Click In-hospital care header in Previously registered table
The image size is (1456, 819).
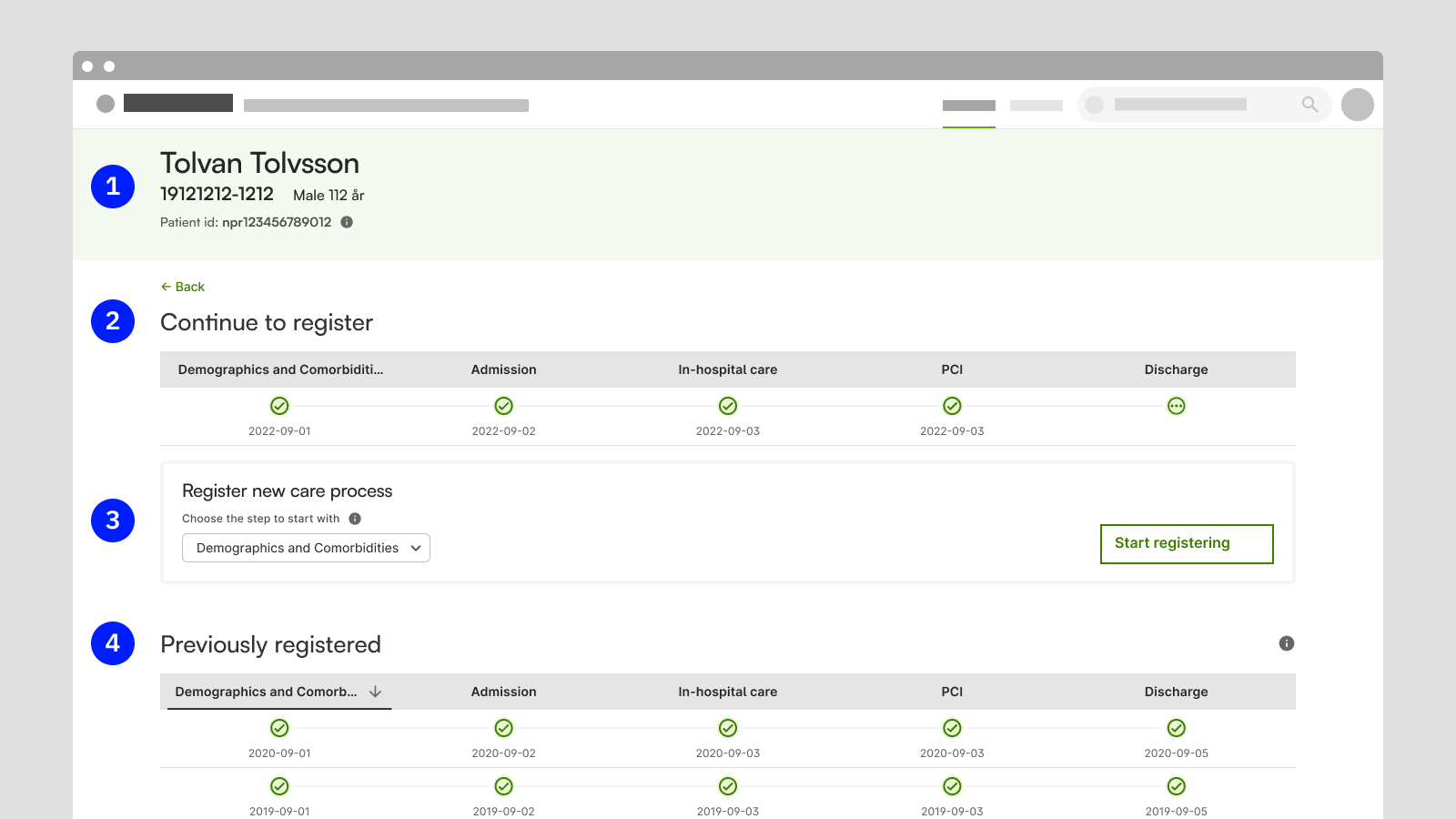click(728, 692)
